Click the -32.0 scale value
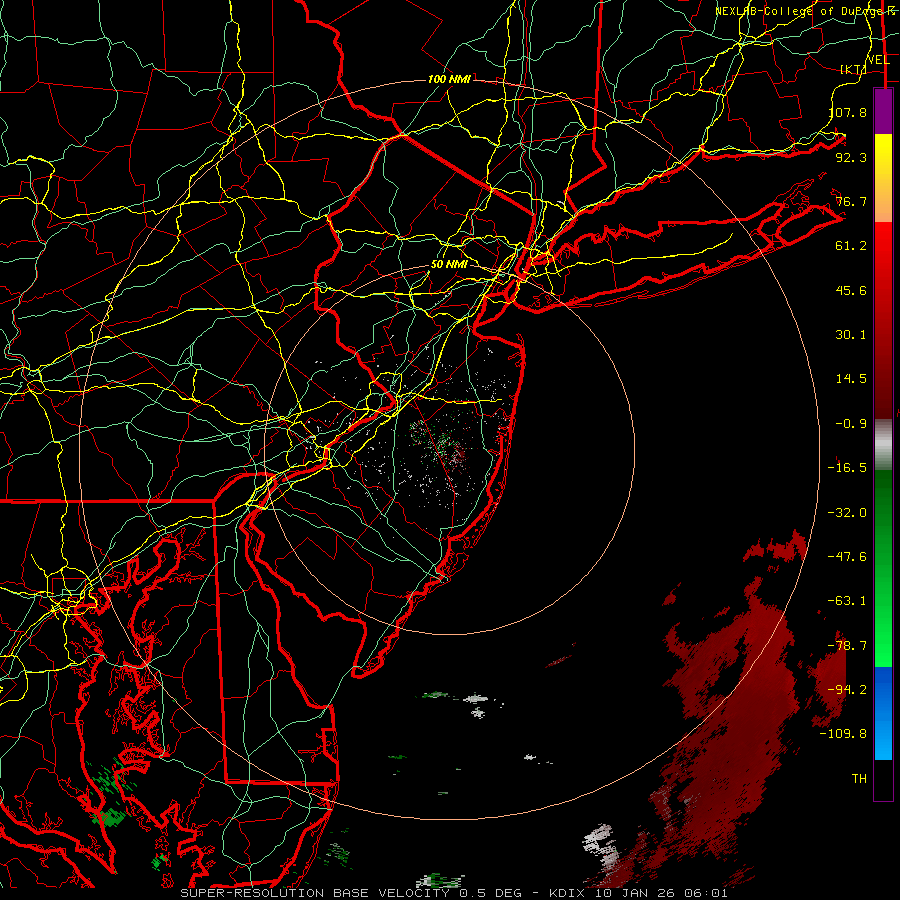The width and height of the screenshot is (900, 900). pos(847,513)
